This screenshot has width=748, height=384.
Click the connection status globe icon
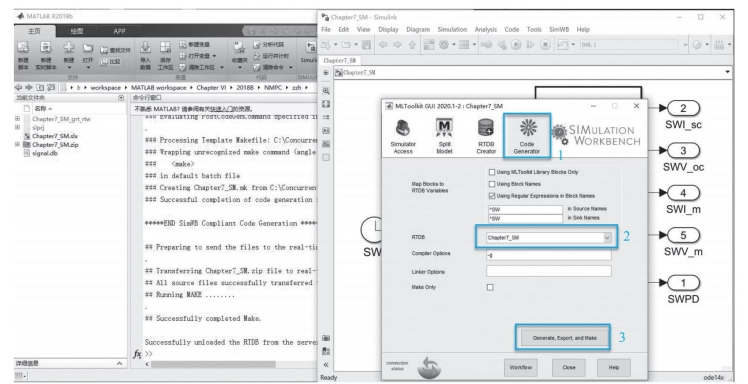[x=429, y=367]
